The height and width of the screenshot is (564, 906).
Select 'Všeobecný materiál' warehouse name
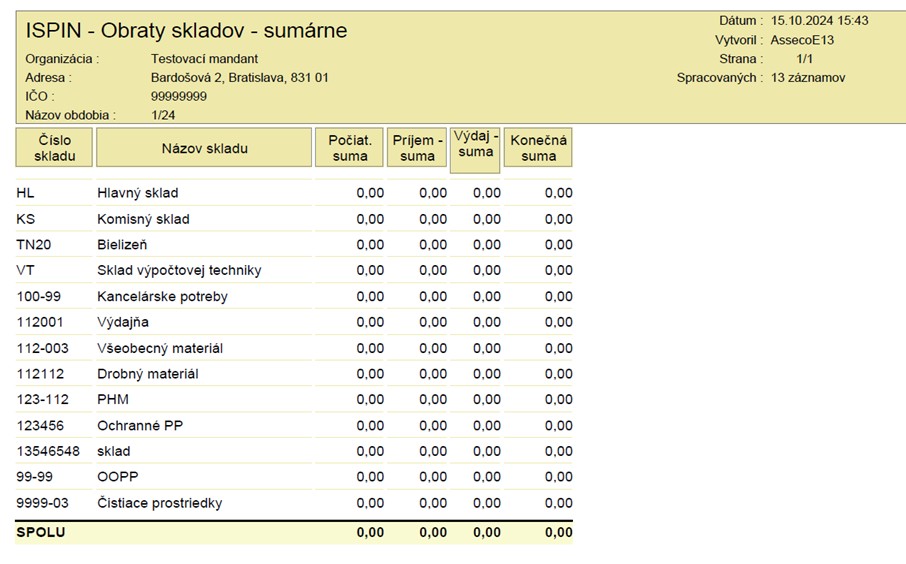click(x=159, y=348)
